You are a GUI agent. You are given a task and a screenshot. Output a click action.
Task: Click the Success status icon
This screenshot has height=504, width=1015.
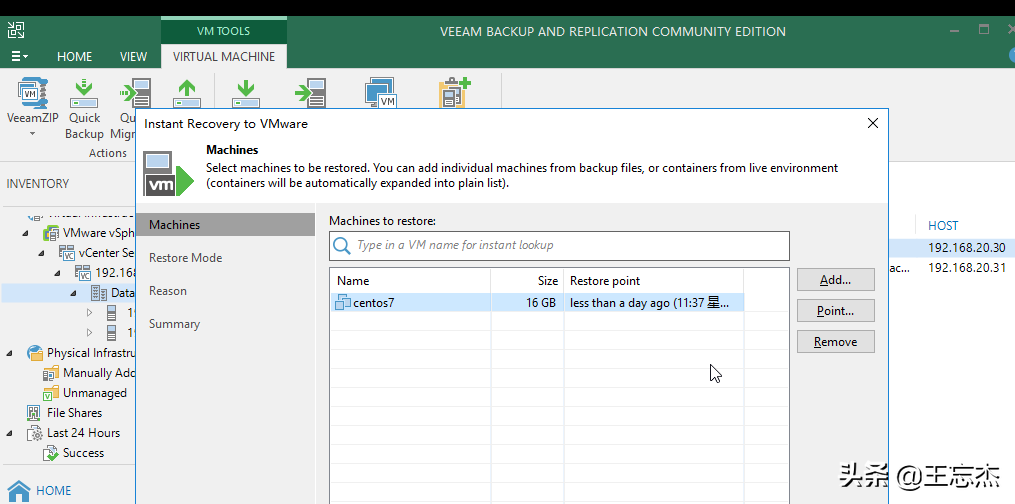(50, 454)
